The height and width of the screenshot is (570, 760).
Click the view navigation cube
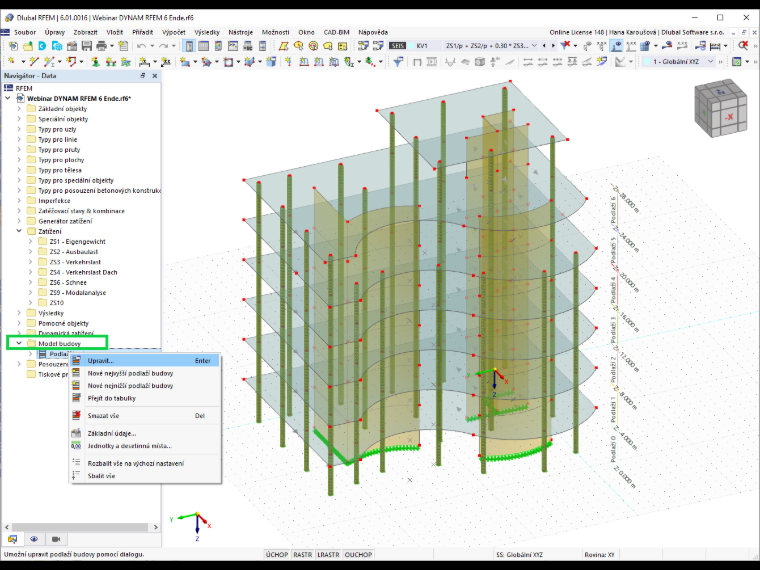coord(720,108)
